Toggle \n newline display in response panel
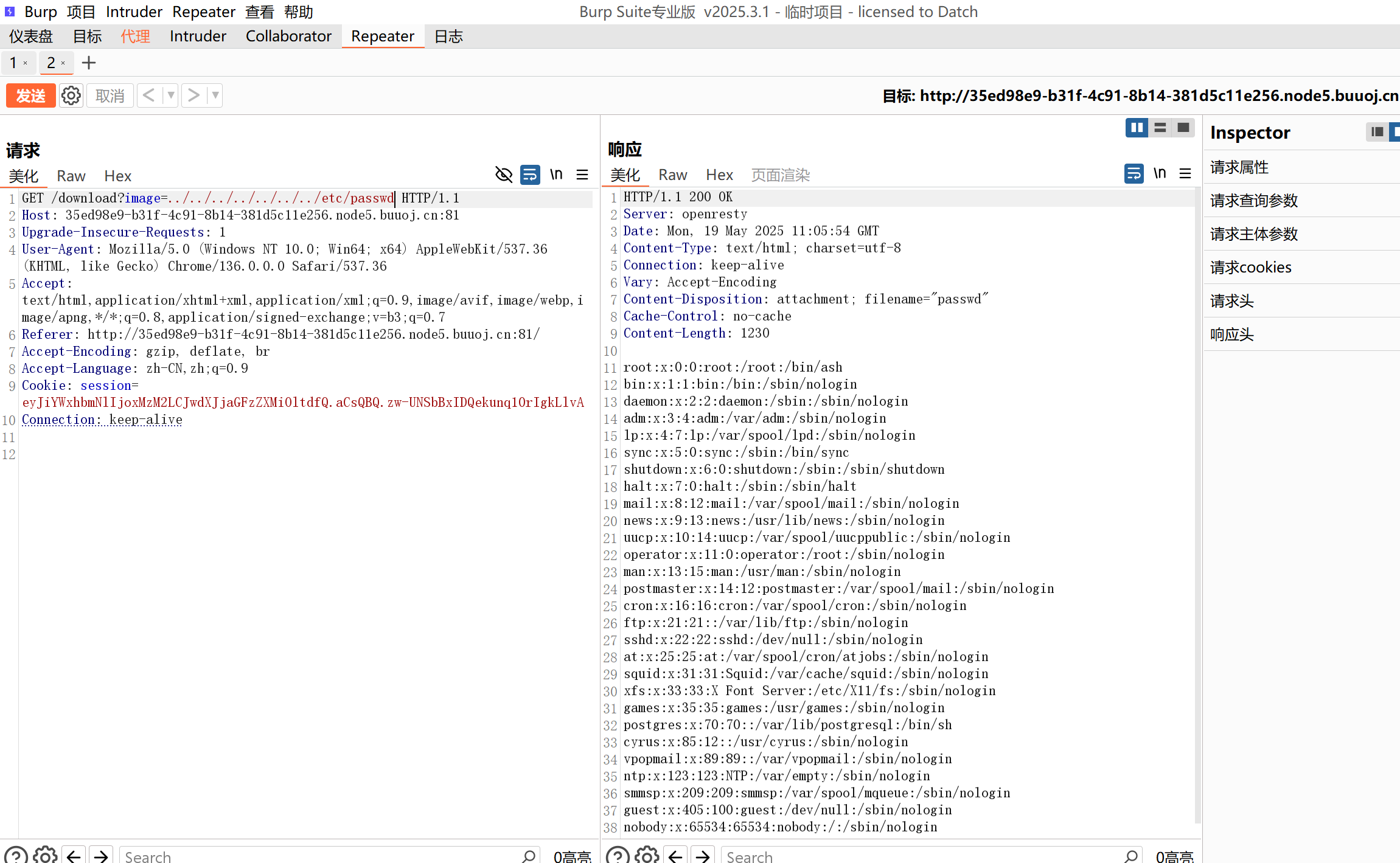Screen dimensions: 1400x863 (x=1160, y=174)
